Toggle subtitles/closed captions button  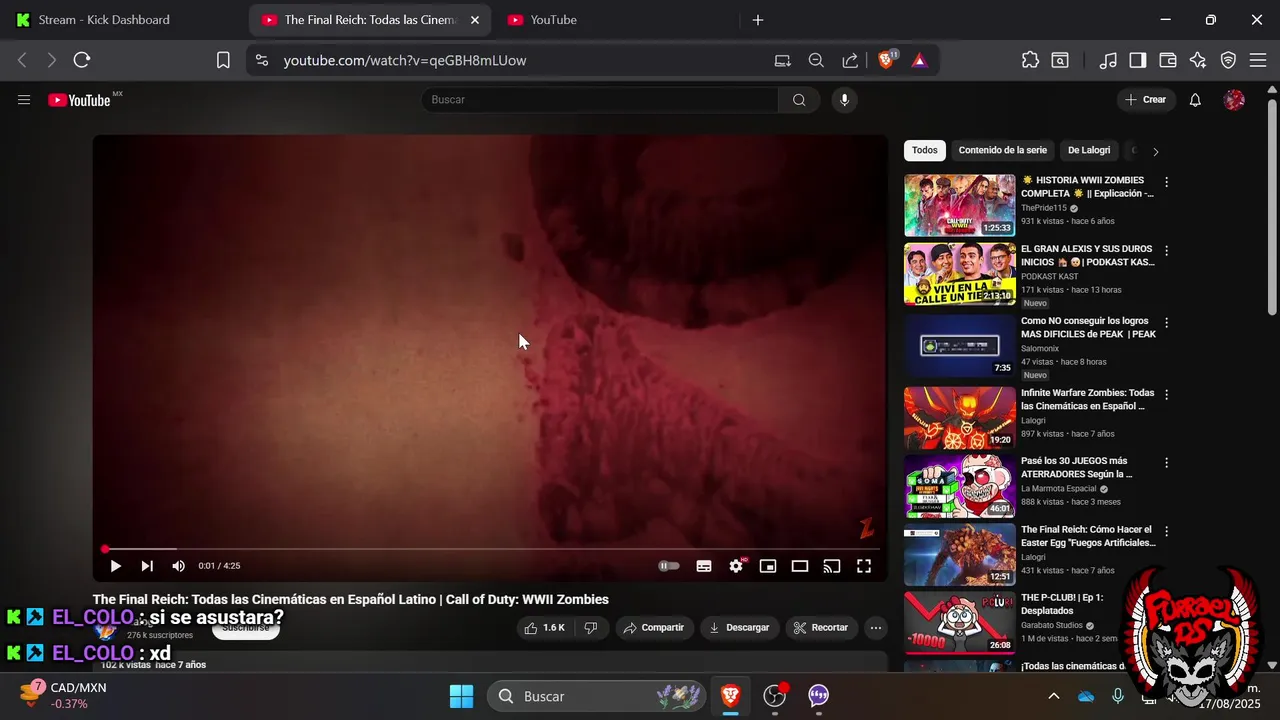tap(704, 566)
